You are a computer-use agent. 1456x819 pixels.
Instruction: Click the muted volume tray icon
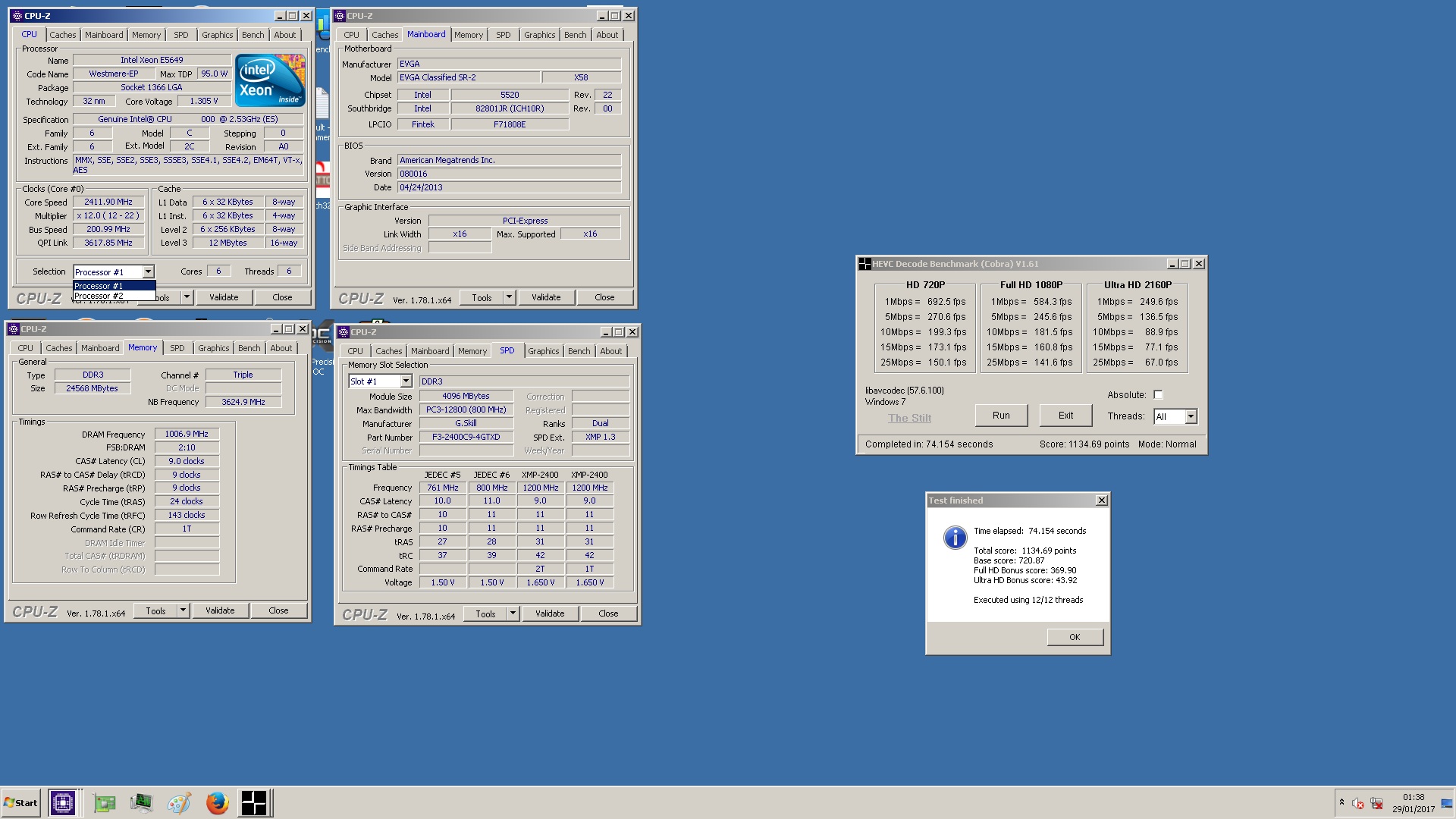click(1358, 803)
